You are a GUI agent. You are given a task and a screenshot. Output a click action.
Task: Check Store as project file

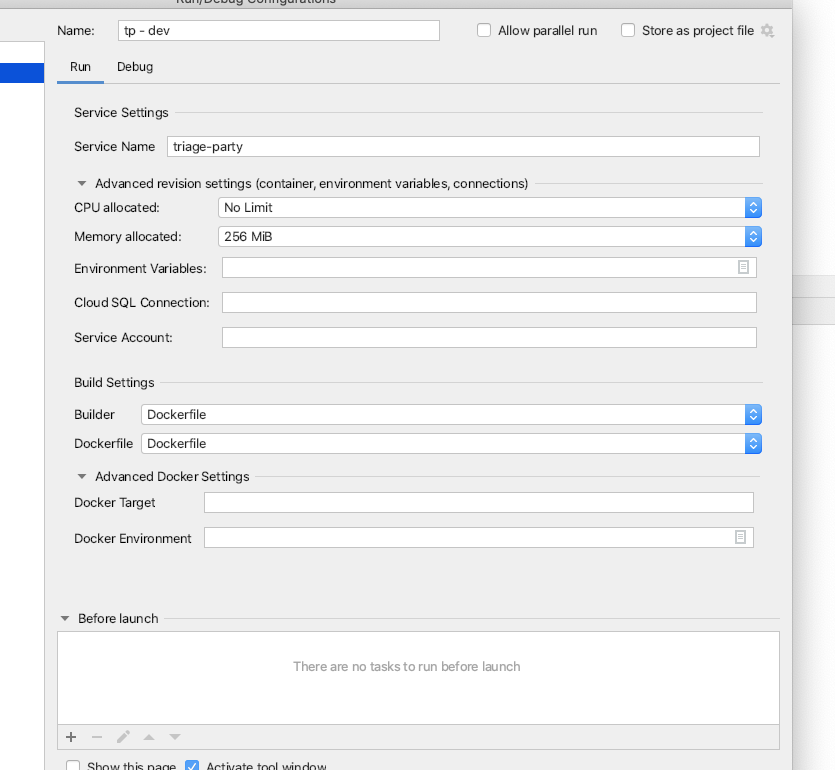click(x=628, y=30)
